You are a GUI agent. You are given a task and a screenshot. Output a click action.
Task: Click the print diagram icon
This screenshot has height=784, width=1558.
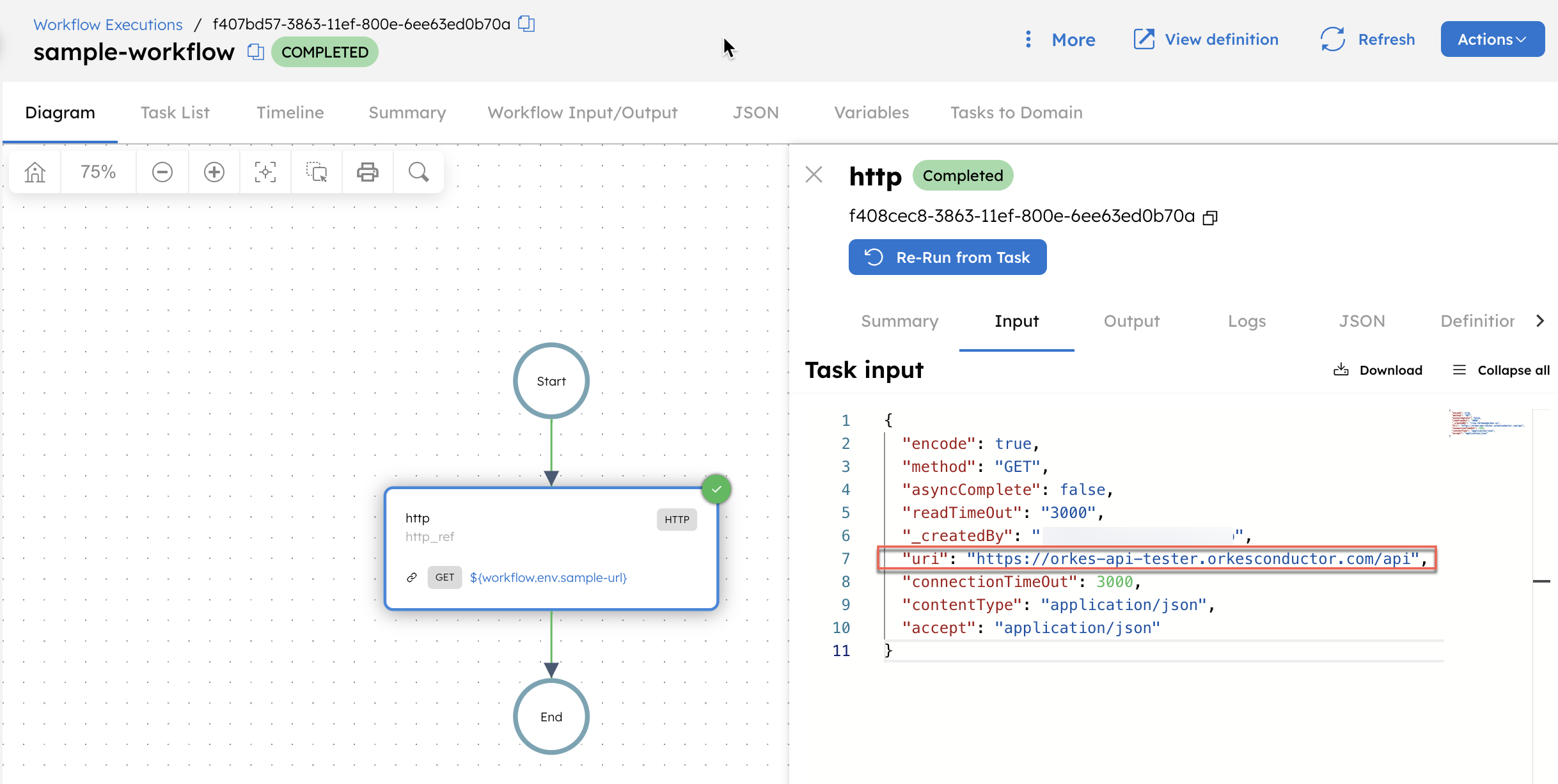pos(368,172)
